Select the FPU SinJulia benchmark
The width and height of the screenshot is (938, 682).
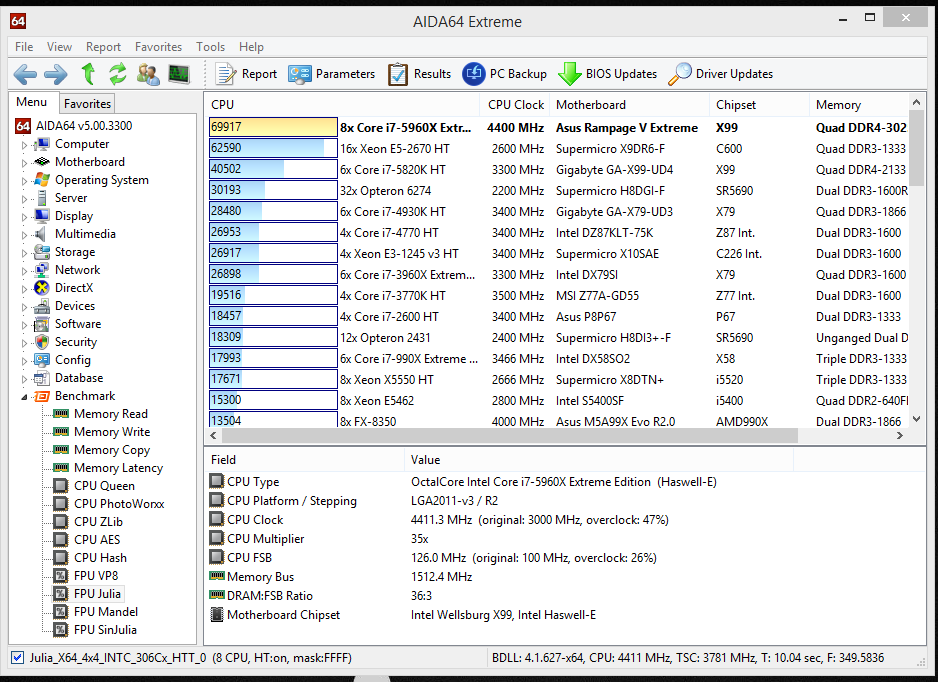(x=105, y=629)
